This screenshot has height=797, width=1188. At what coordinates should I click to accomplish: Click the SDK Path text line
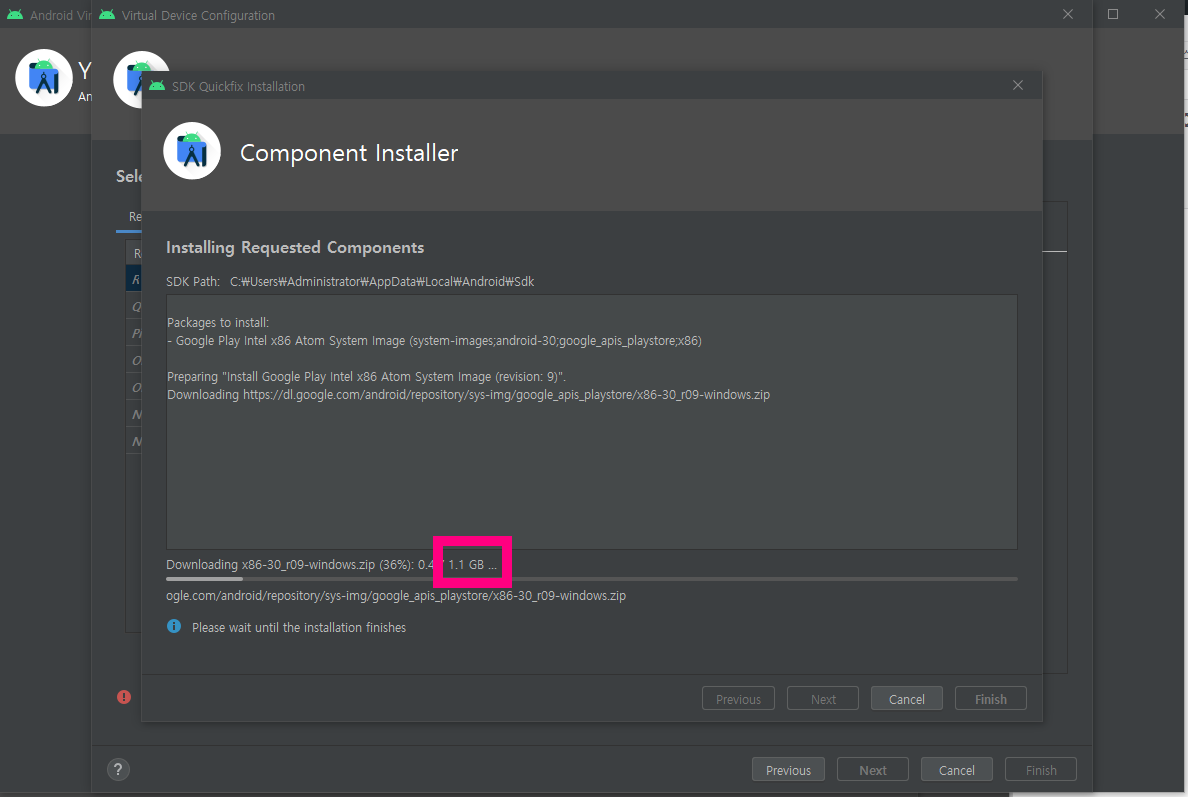pyautogui.click(x=350, y=281)
